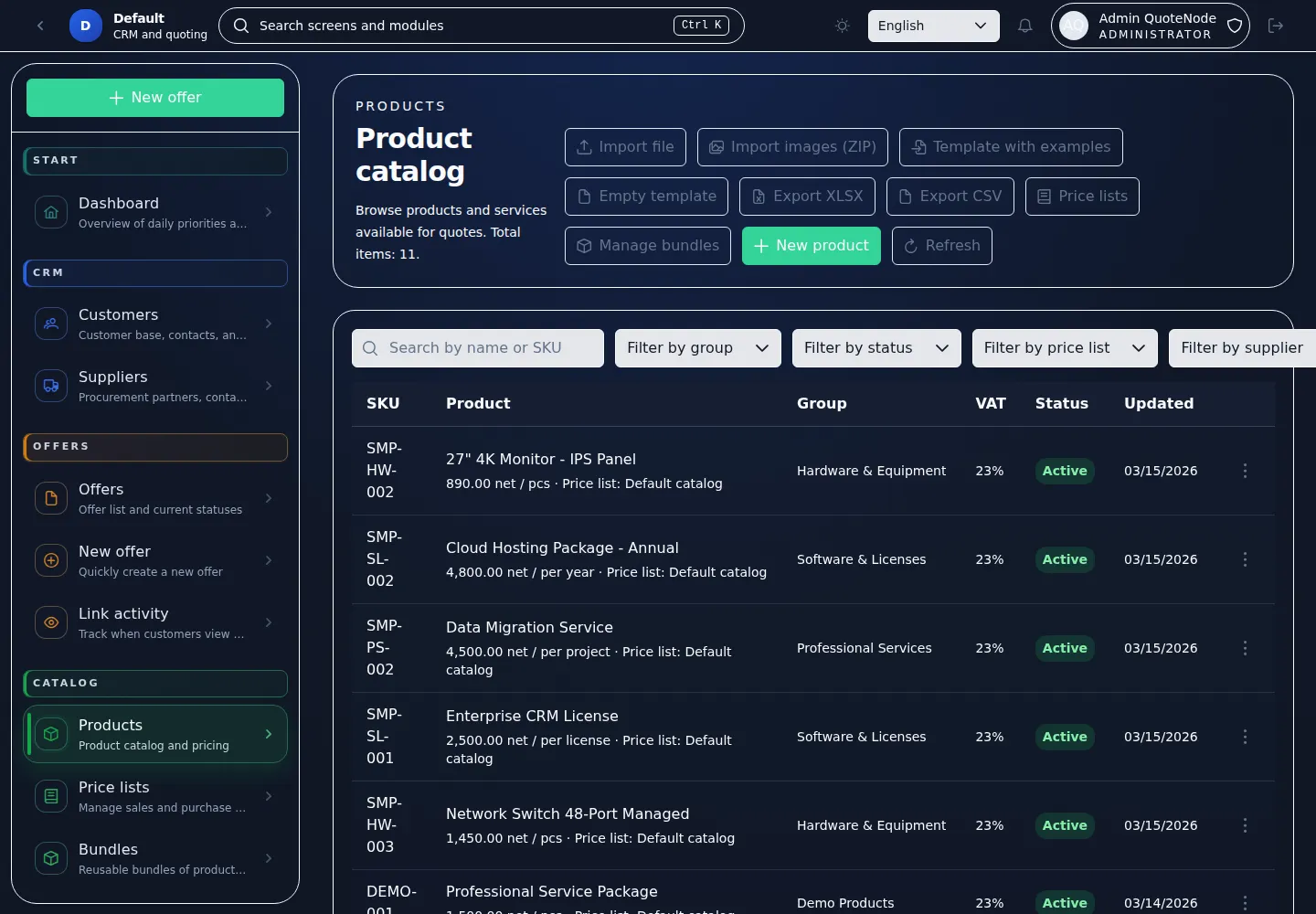Click the green New product button
This screenshot has height=914, width=1316.
pos(811,246)
